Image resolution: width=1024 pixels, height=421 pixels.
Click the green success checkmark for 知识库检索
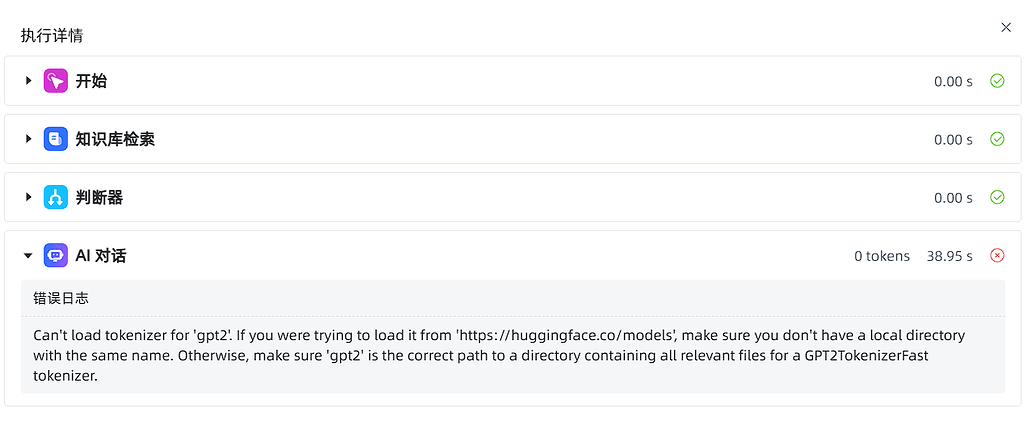click(997, 139)
